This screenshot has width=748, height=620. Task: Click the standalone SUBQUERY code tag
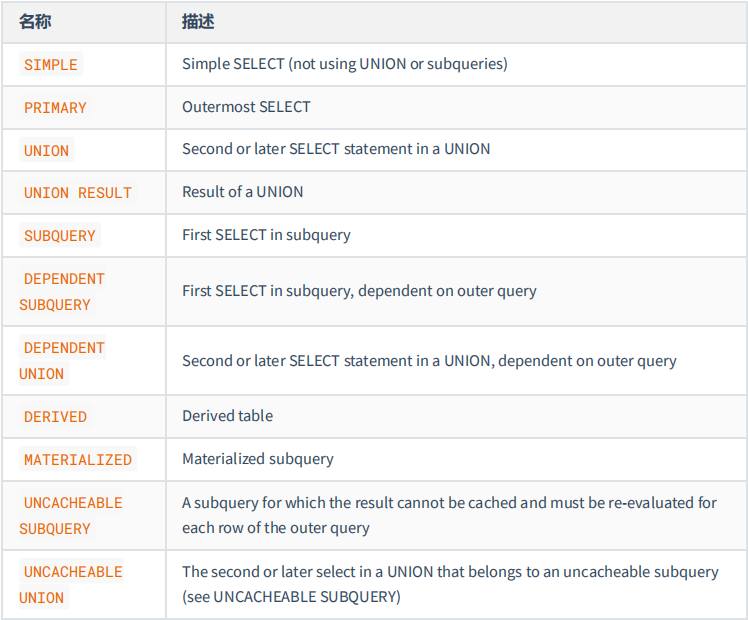tap(60, 236)
